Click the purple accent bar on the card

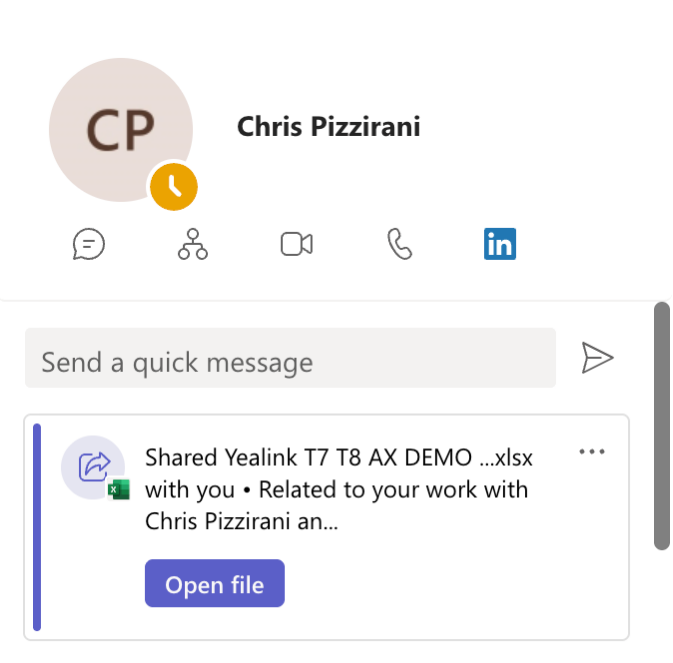pyautogui.click(x=37, y=527)
